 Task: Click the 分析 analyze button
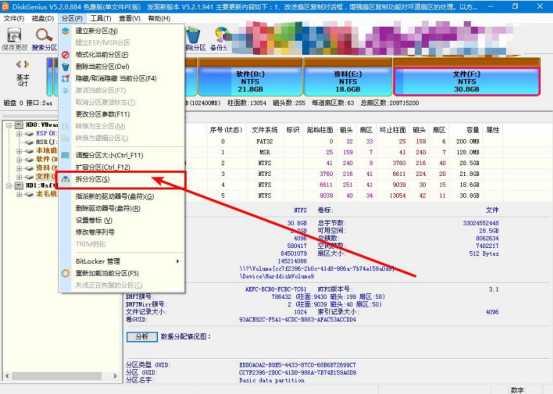[142, 337]
